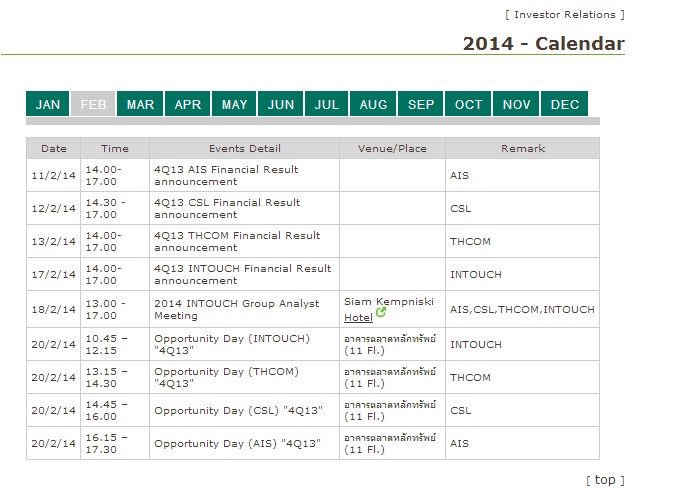Open the APR calendar tab

tap(187, 104)
